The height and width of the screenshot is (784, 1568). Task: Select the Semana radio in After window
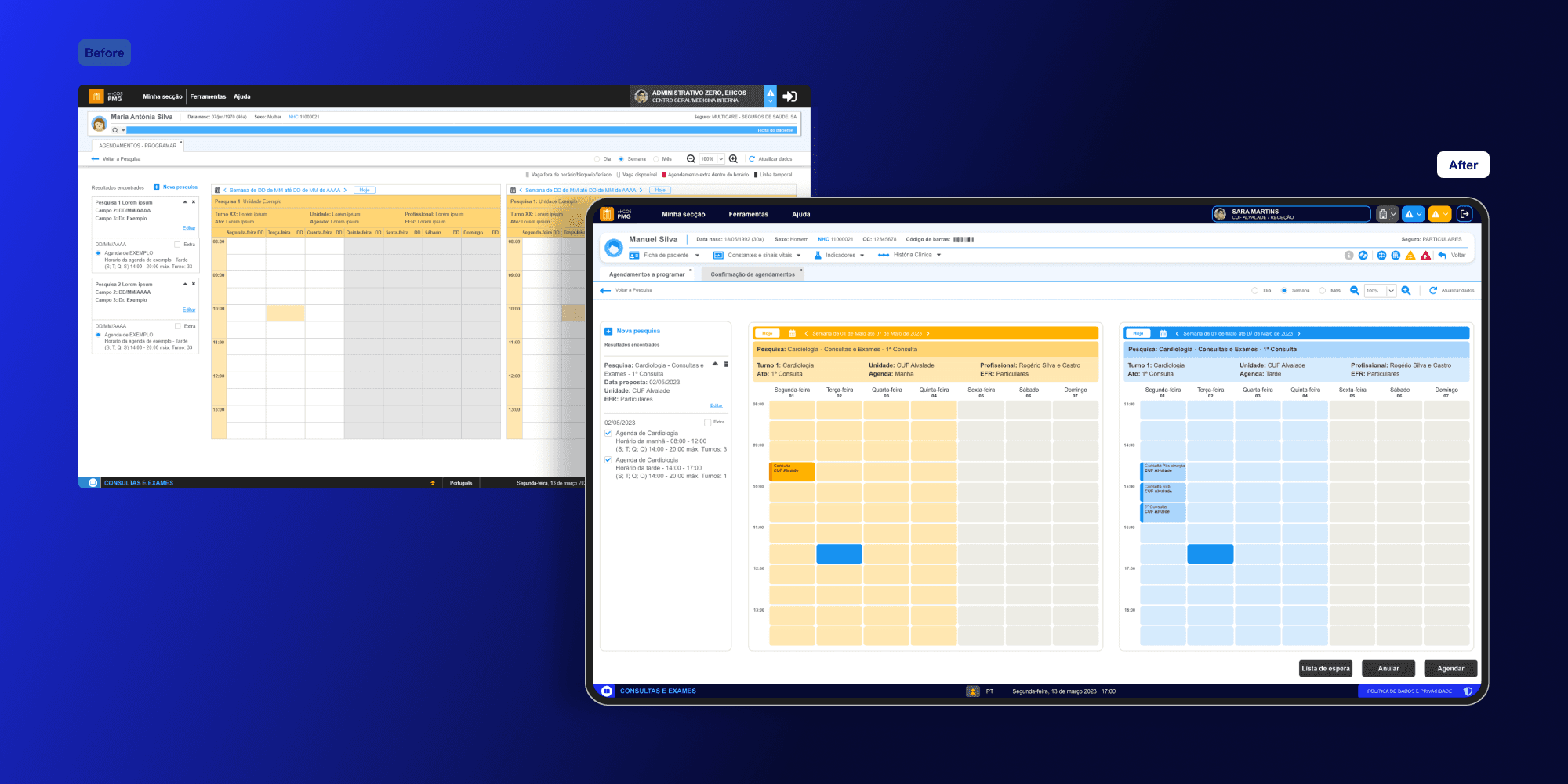(x=1283, y=291)
